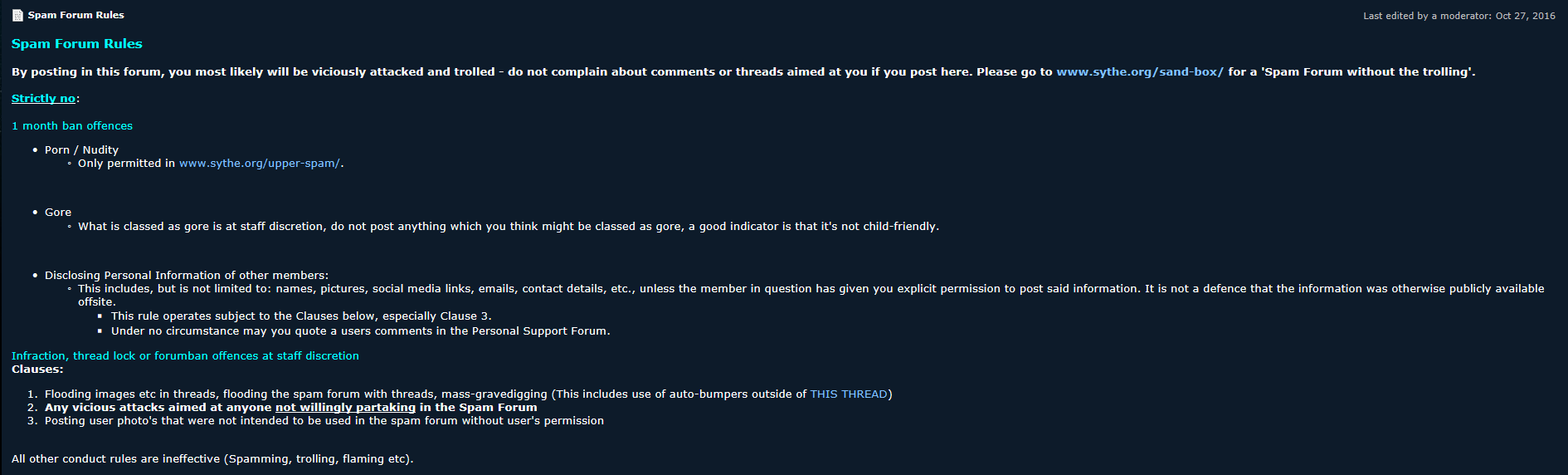This screenshot has width=1568, height=475.
Task: Click the Porn / Nudity bullet item
Action: click(x=81, y=150)
